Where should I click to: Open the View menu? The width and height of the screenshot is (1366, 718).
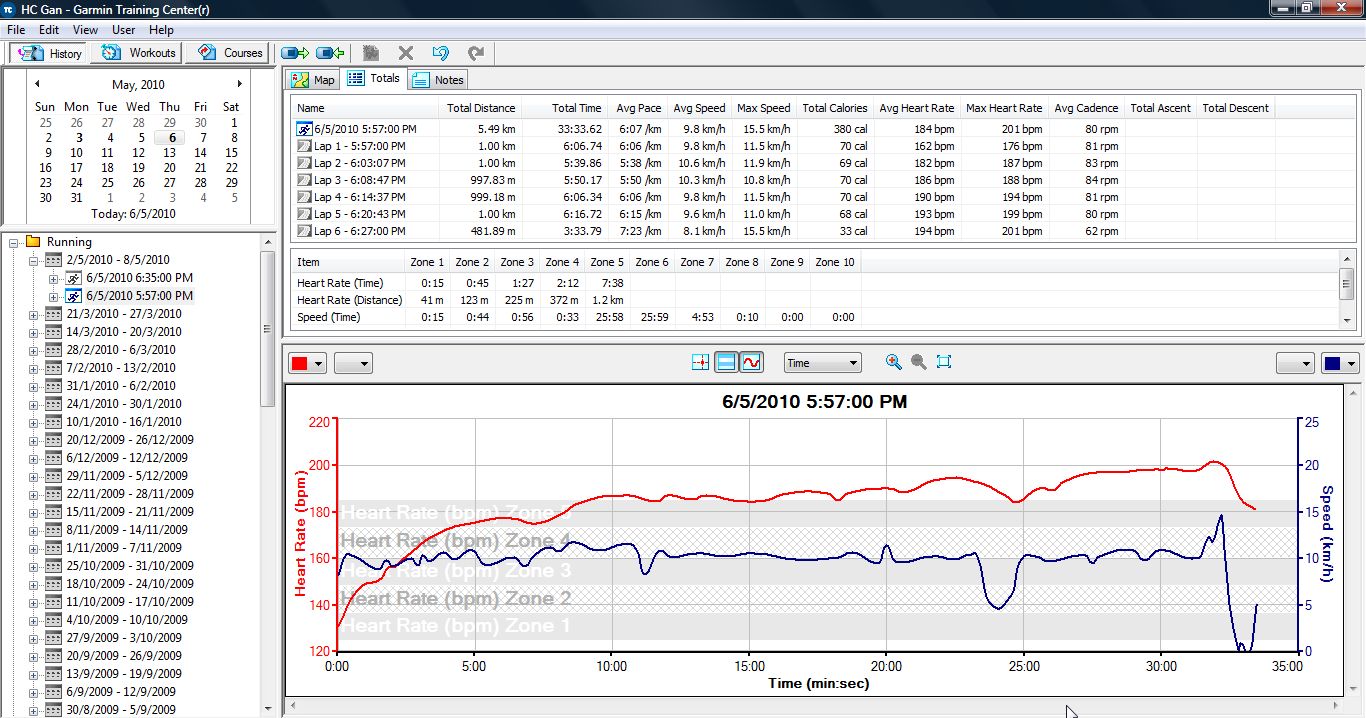(85, 30)
